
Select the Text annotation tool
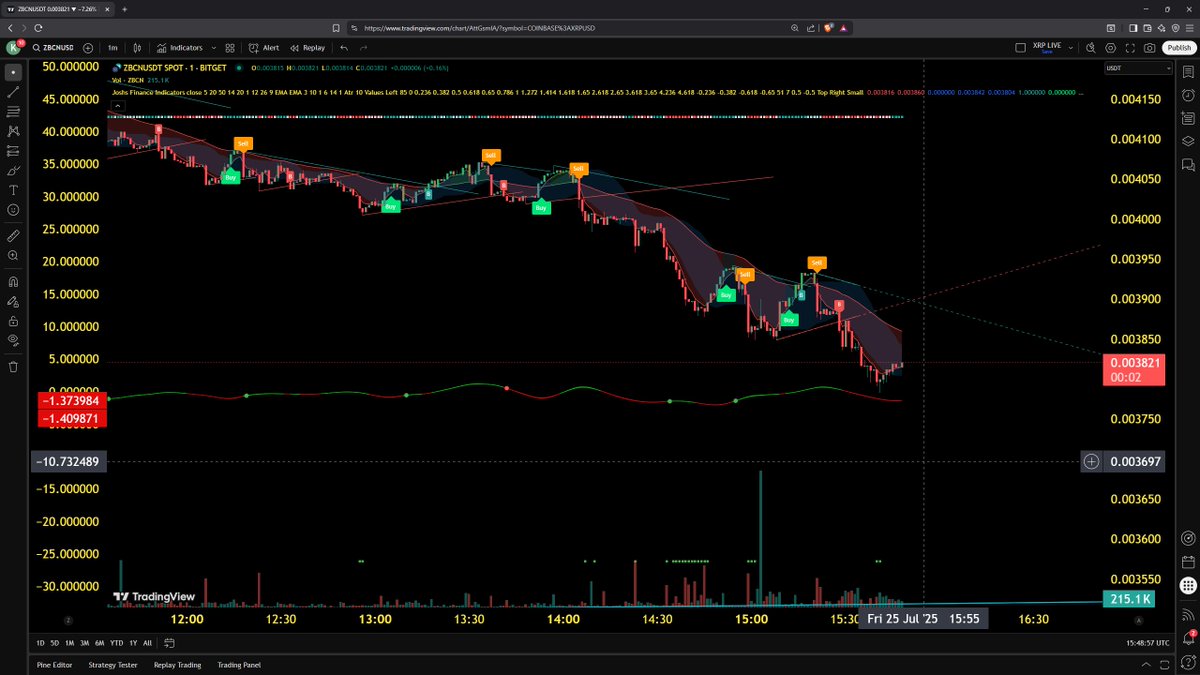click(13, 190)
